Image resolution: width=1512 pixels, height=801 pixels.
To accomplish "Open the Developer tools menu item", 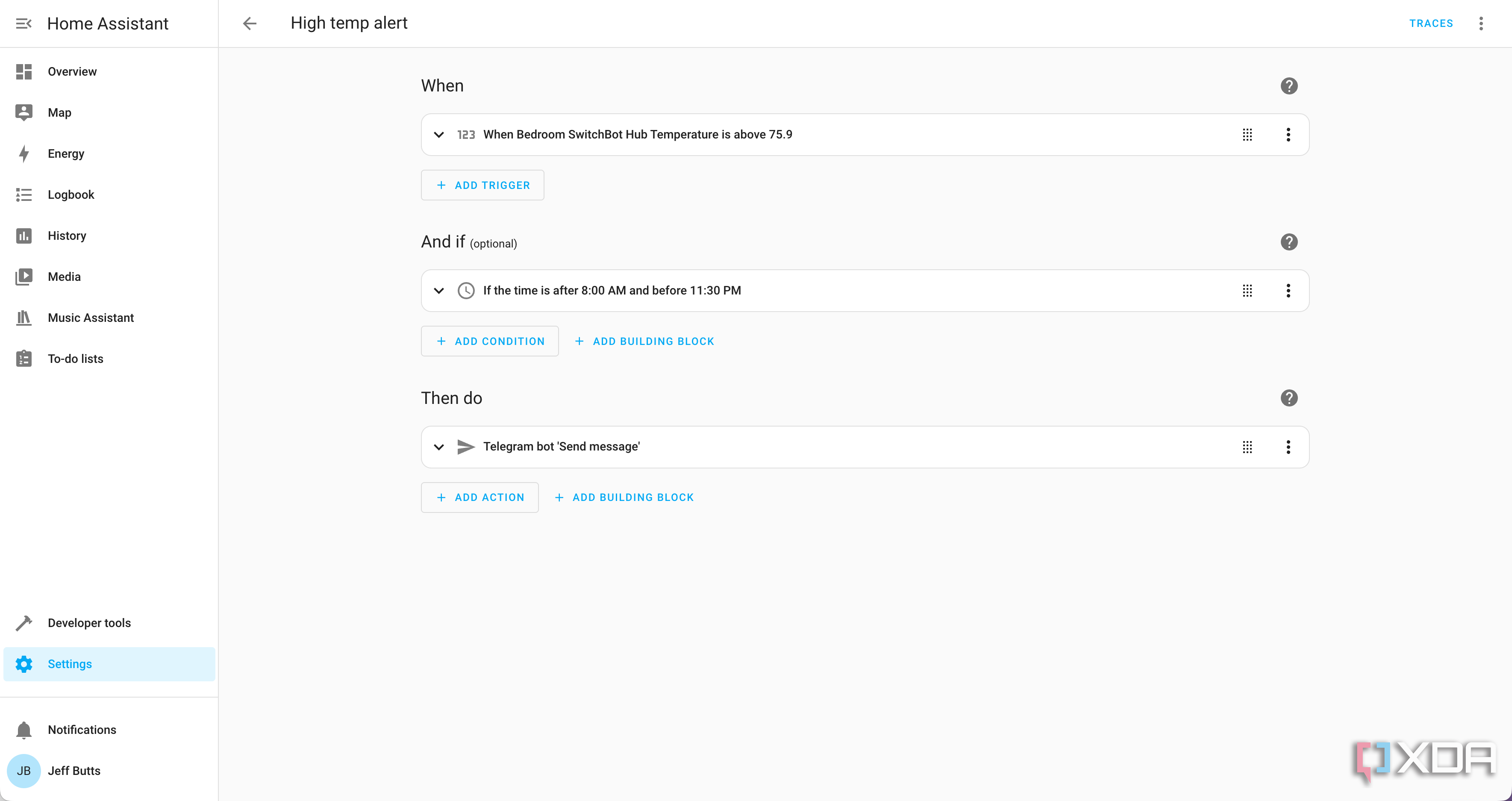I will coord(109,623).
